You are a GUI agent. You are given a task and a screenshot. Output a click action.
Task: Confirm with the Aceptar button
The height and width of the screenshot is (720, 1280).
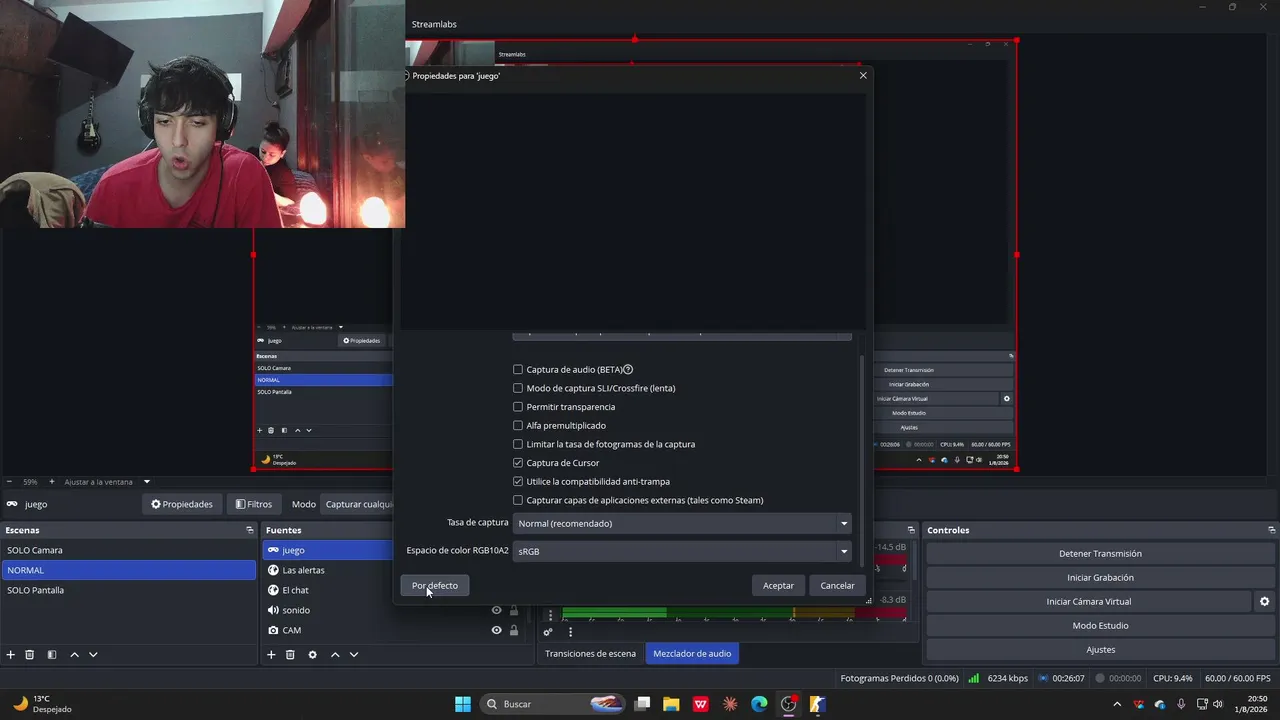point(778,586)
